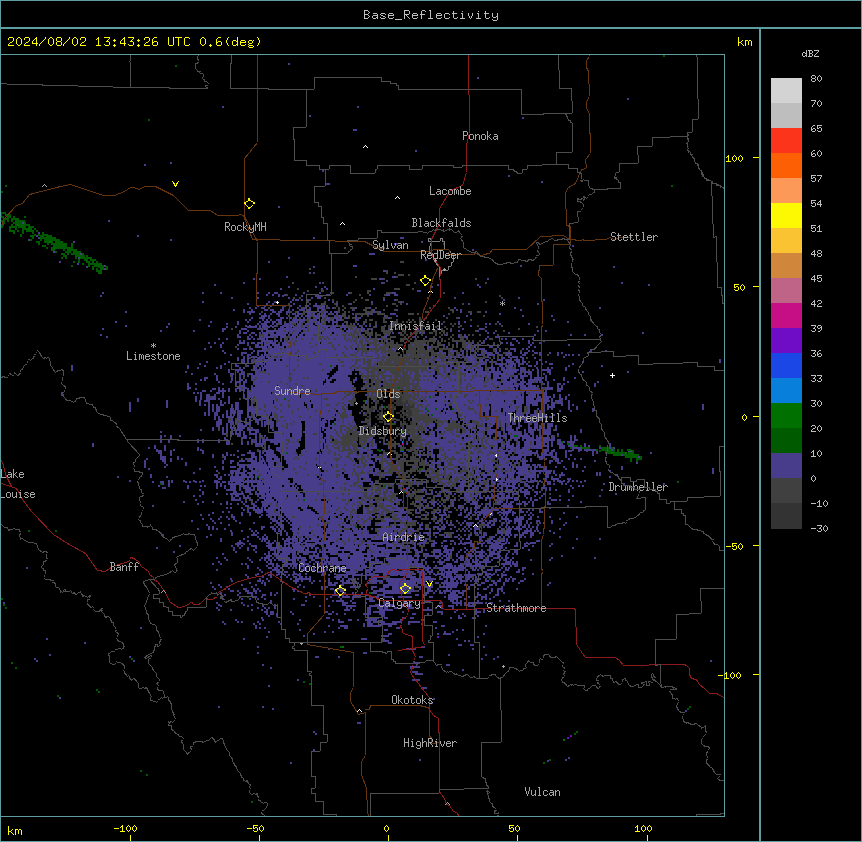Viewport: 862px width, 842px height.
Task: Click the Sylvan label
Action: point(390,245)
